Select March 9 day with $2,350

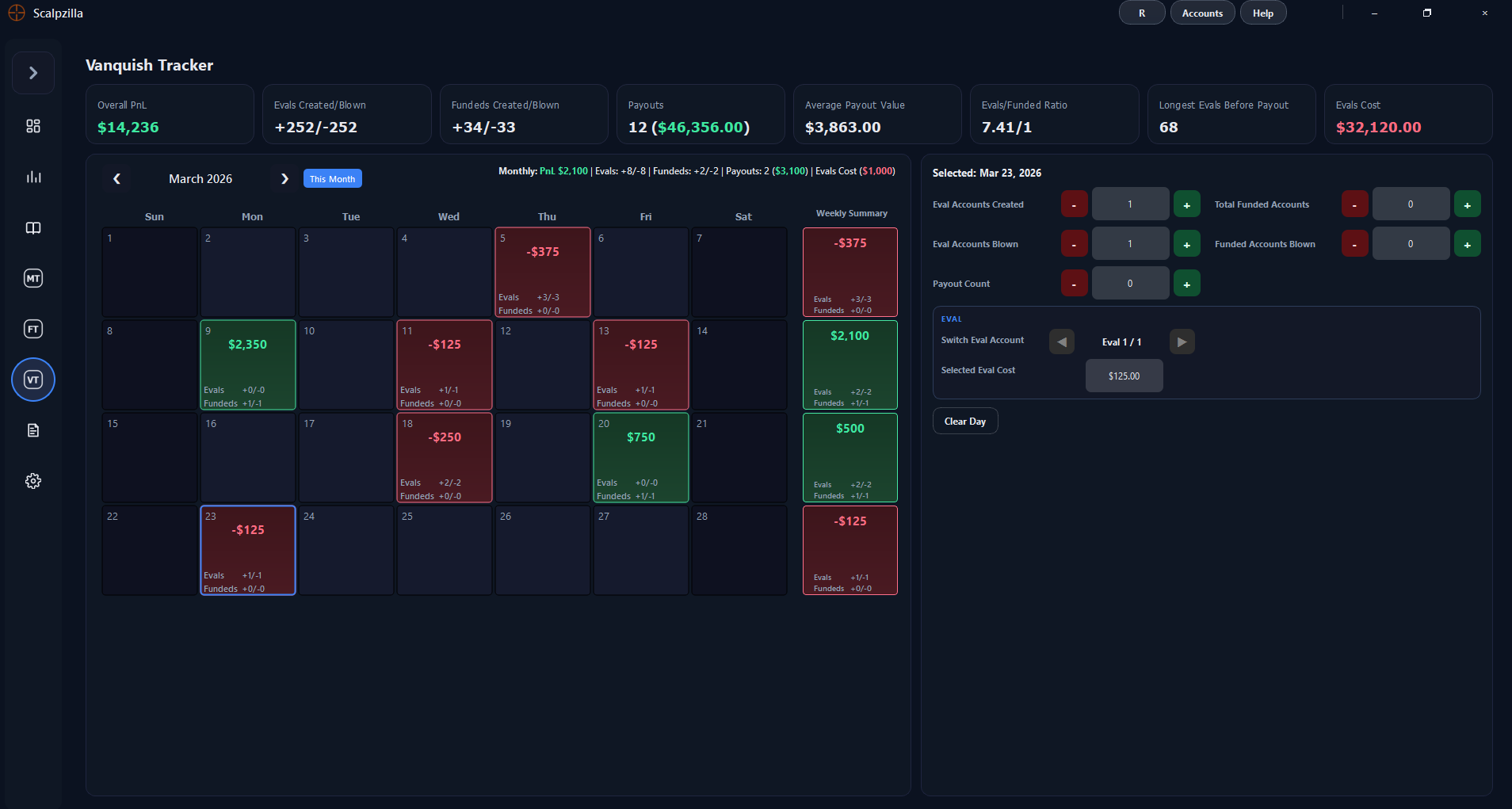pos(248,365)
